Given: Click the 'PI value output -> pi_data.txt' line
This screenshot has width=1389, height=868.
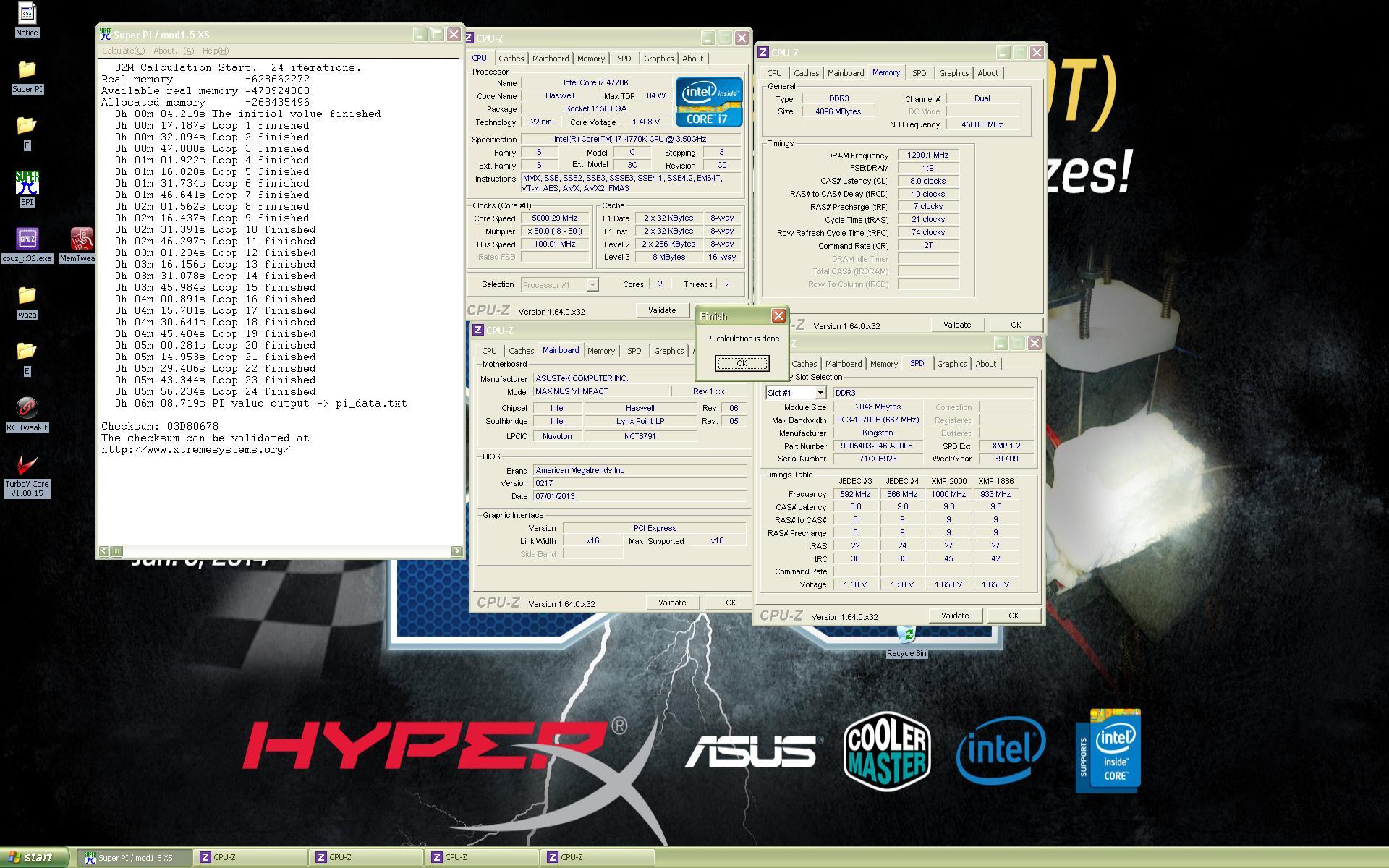Looking at the screenshot, I should click(260, 403).
